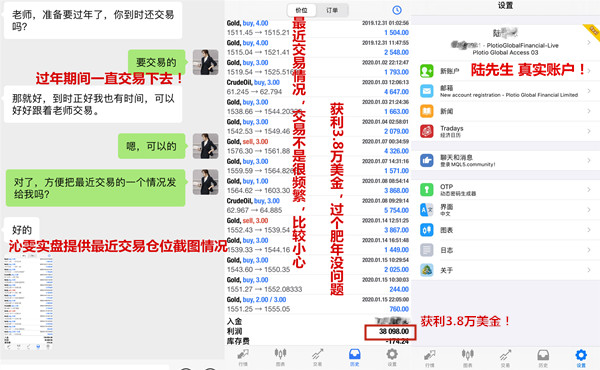600x370 pixels.
Task: Expand the Tradays row chevron
Action: coord(589,131)
